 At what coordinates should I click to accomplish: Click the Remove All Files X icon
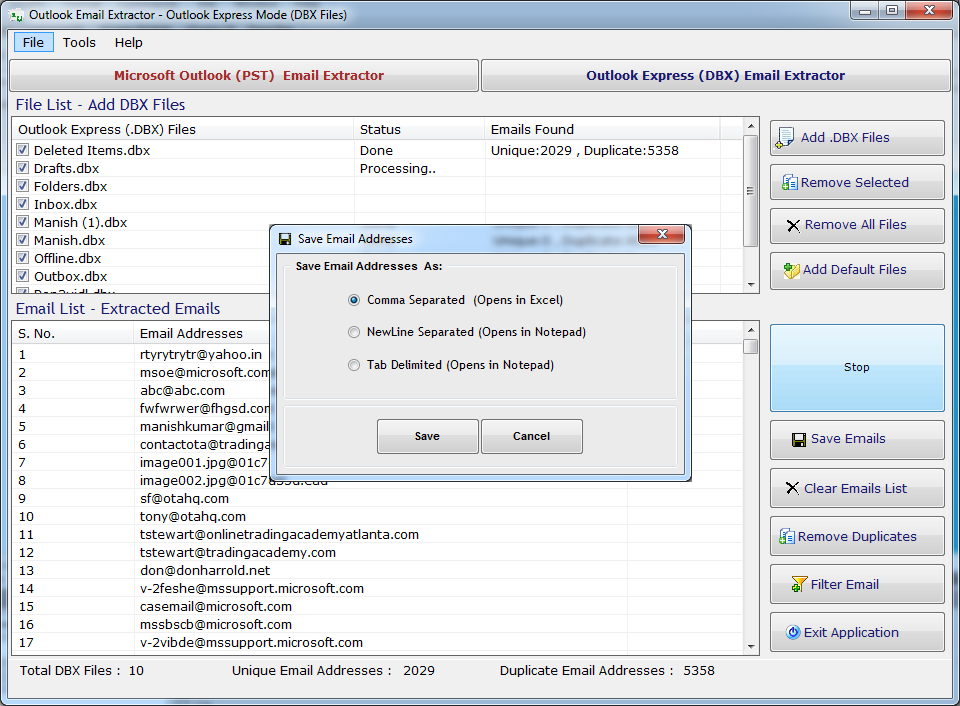[793, 225]
